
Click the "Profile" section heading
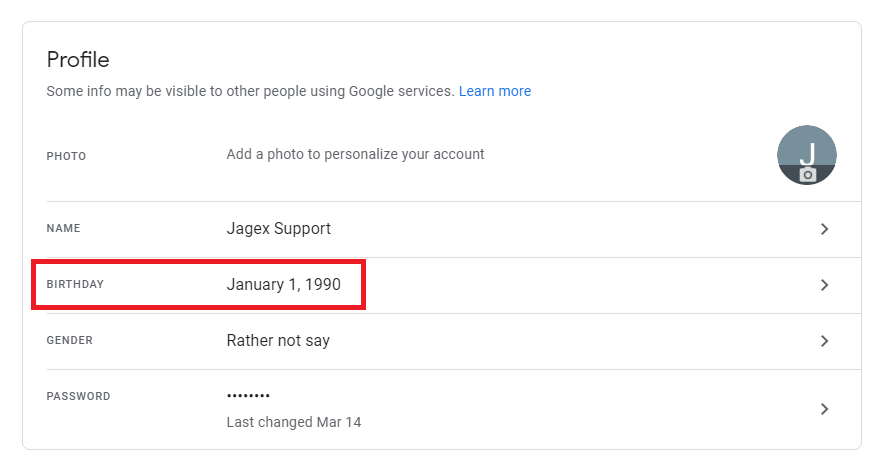point(78,59)
